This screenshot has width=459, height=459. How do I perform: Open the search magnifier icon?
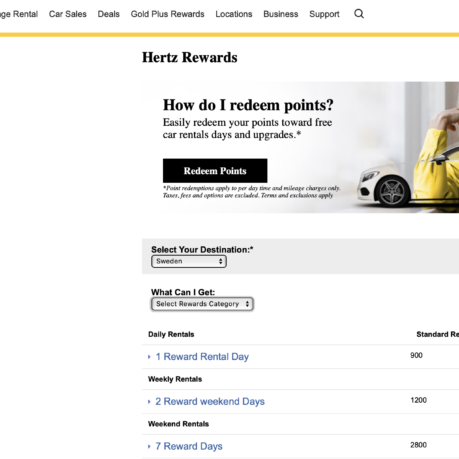(359, 14)
